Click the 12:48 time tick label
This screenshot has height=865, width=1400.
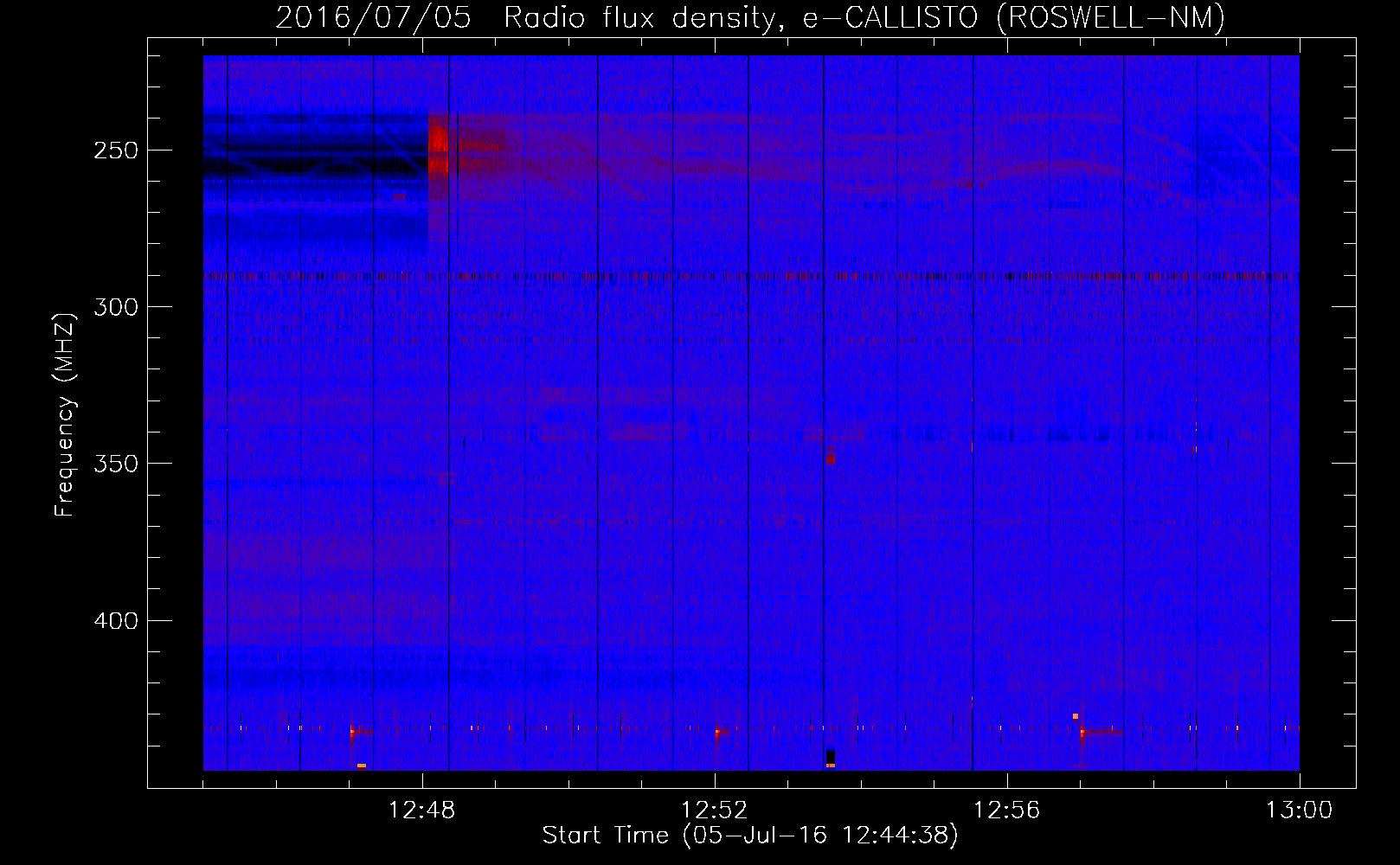(x=422, y=811)
